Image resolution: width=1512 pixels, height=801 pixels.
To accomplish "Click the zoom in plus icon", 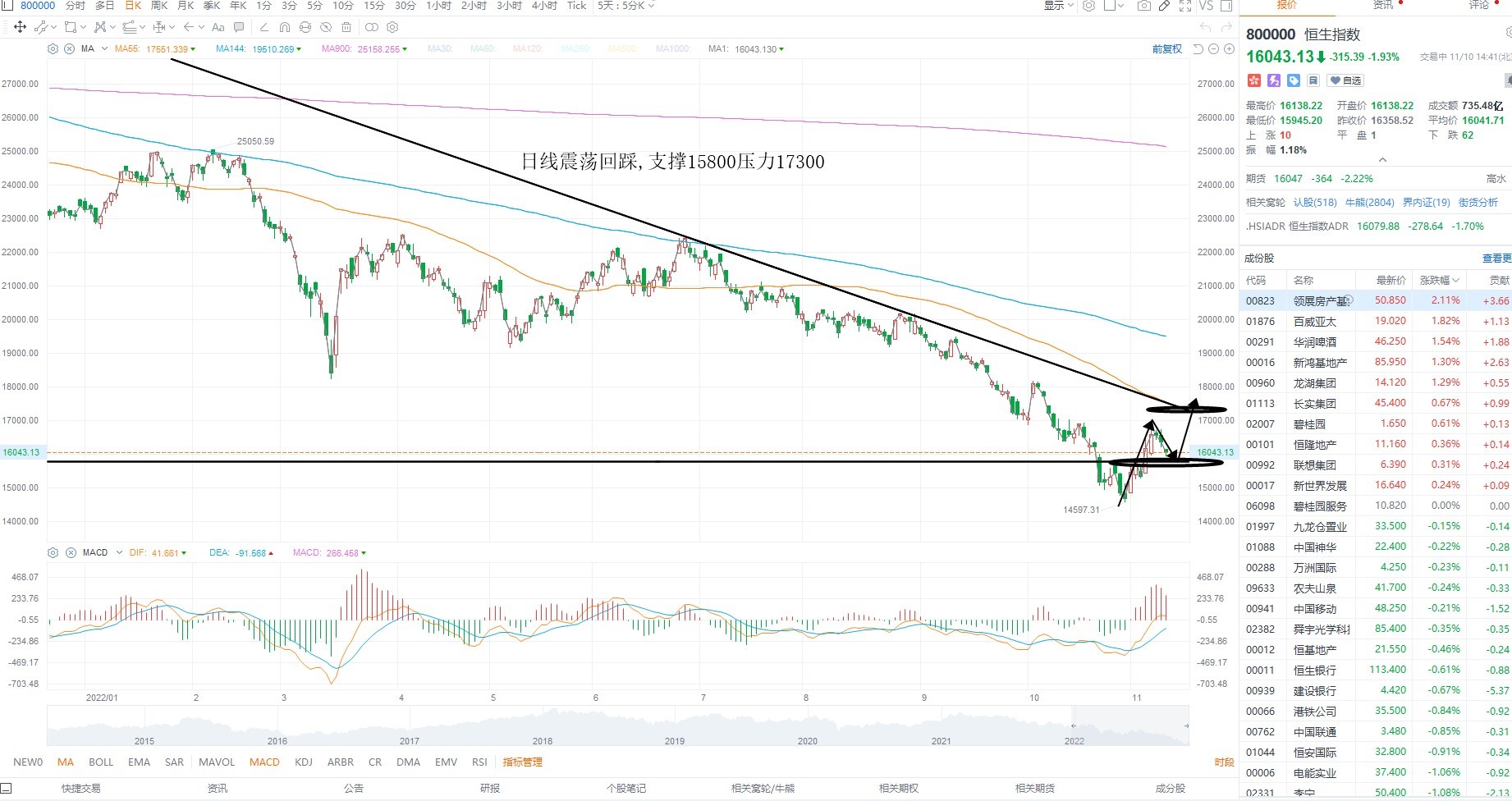I will 1230,49.
